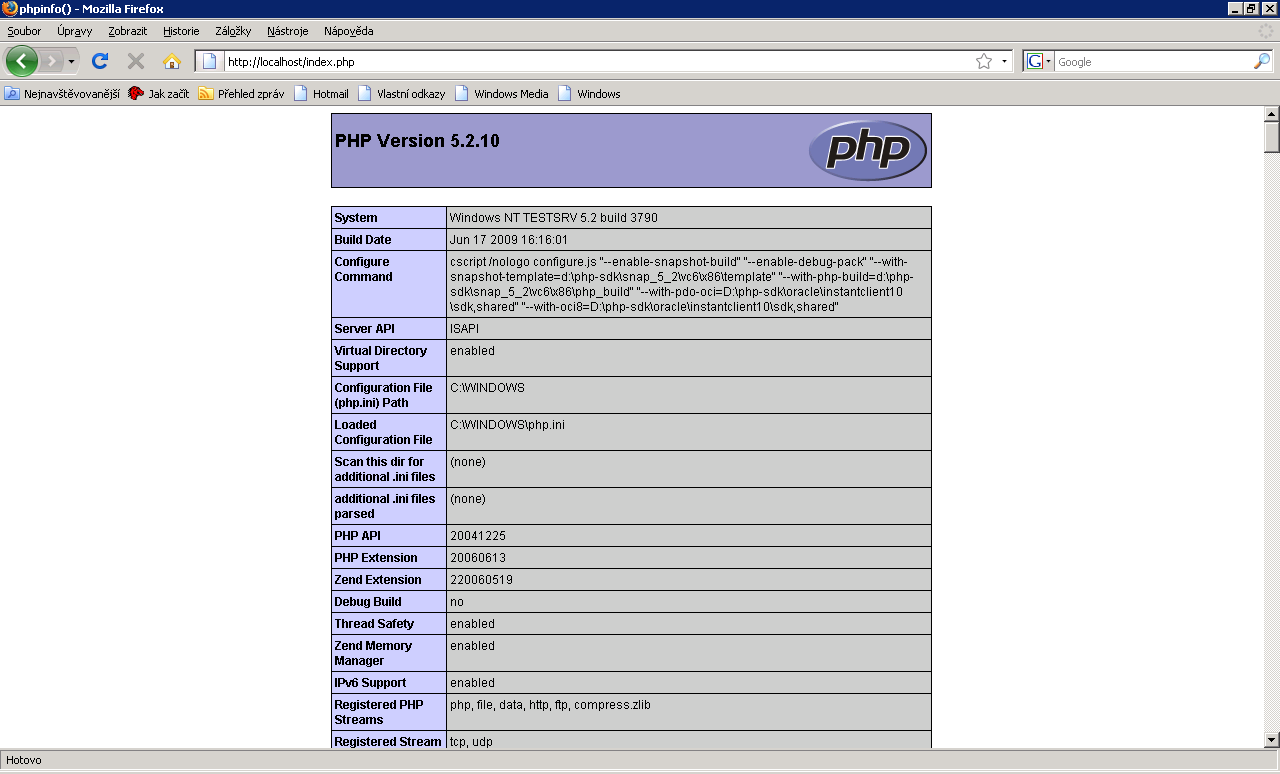
Task: Open the Úpravy menu
Action: pyautogui.click(x=75, y=31)
